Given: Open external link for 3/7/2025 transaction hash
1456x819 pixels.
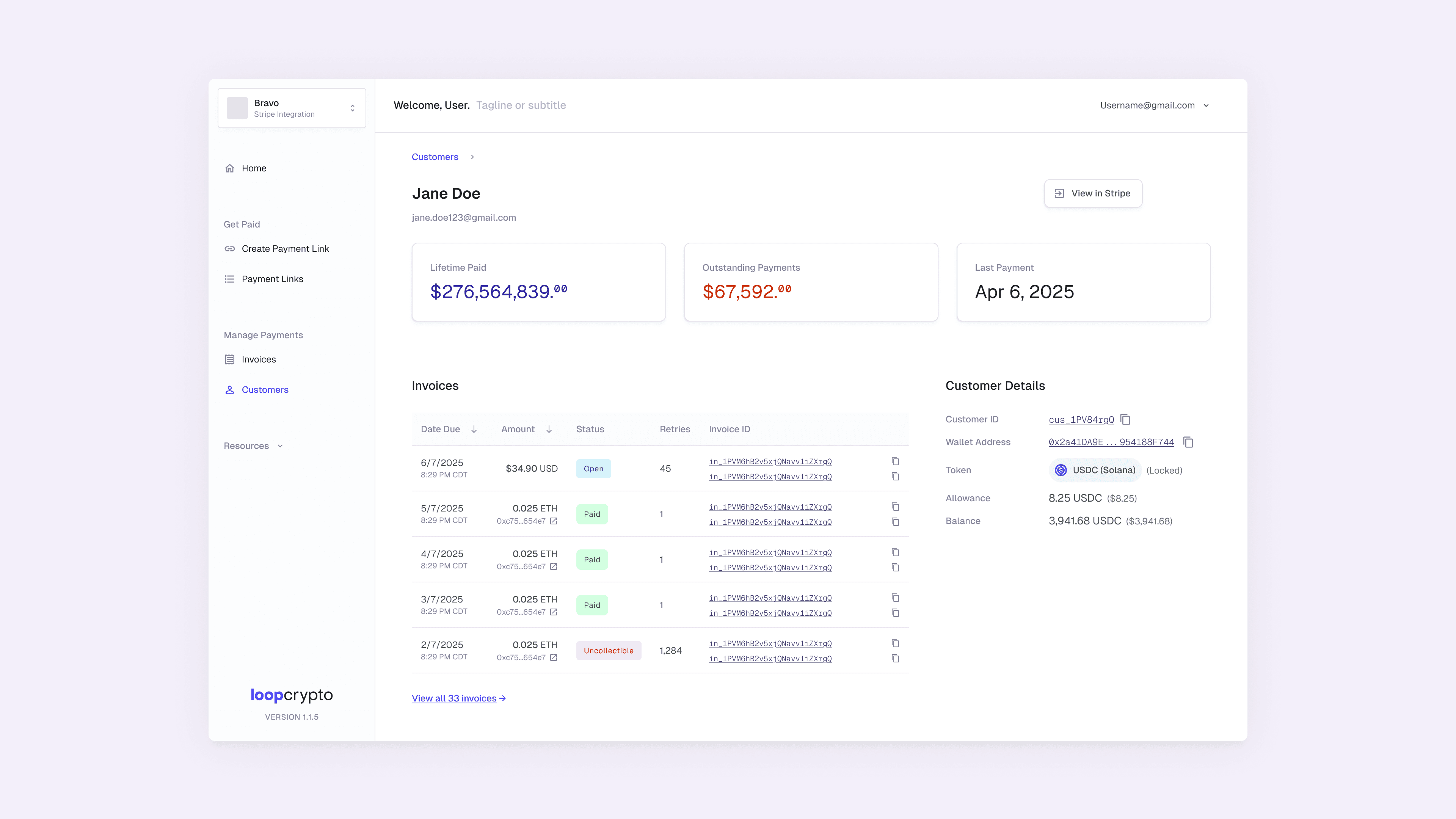Looking at the screenshot, I should (554, 612).
